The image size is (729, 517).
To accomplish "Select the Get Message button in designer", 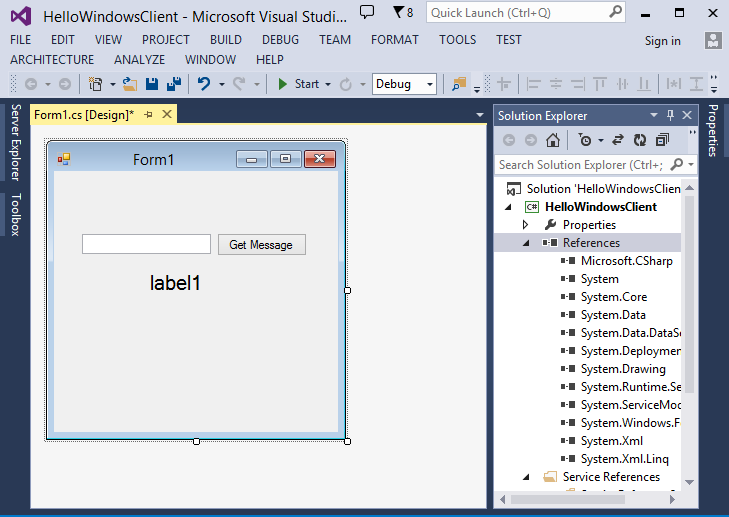I will pyautogui.click(x=262, y=245).
